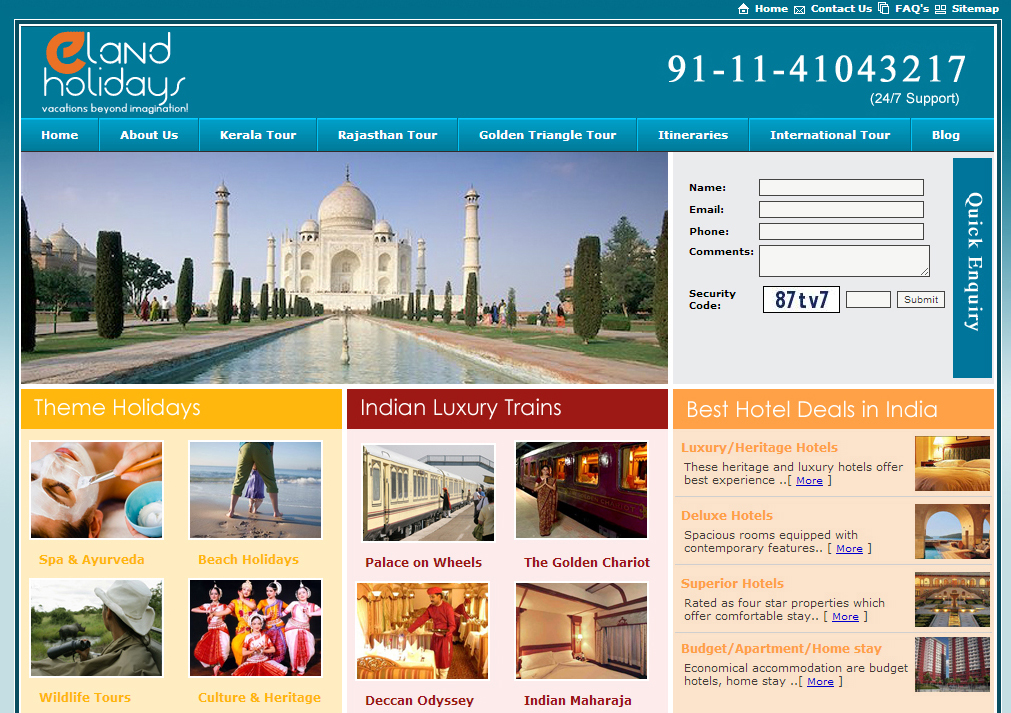Open the Blog navigation tab
Screen dimensions: 1011x713
[945, 135]
